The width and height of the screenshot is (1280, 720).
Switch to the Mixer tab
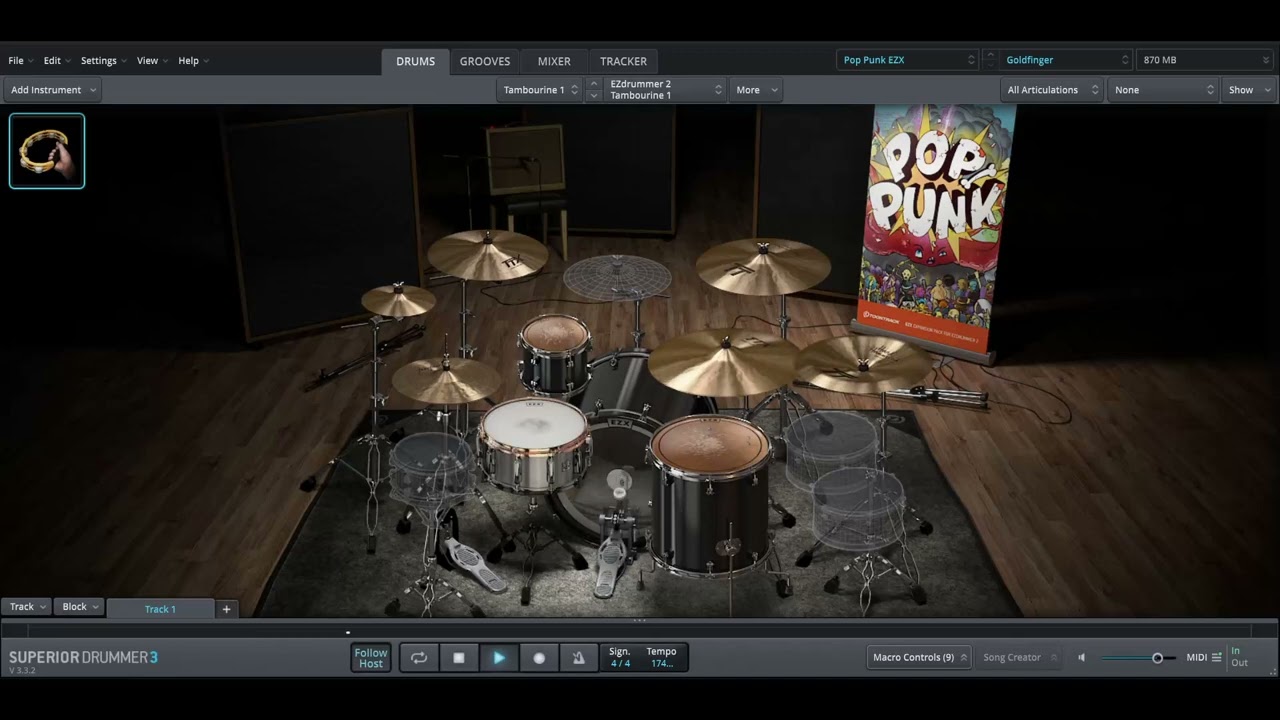[x=554, y=61]
